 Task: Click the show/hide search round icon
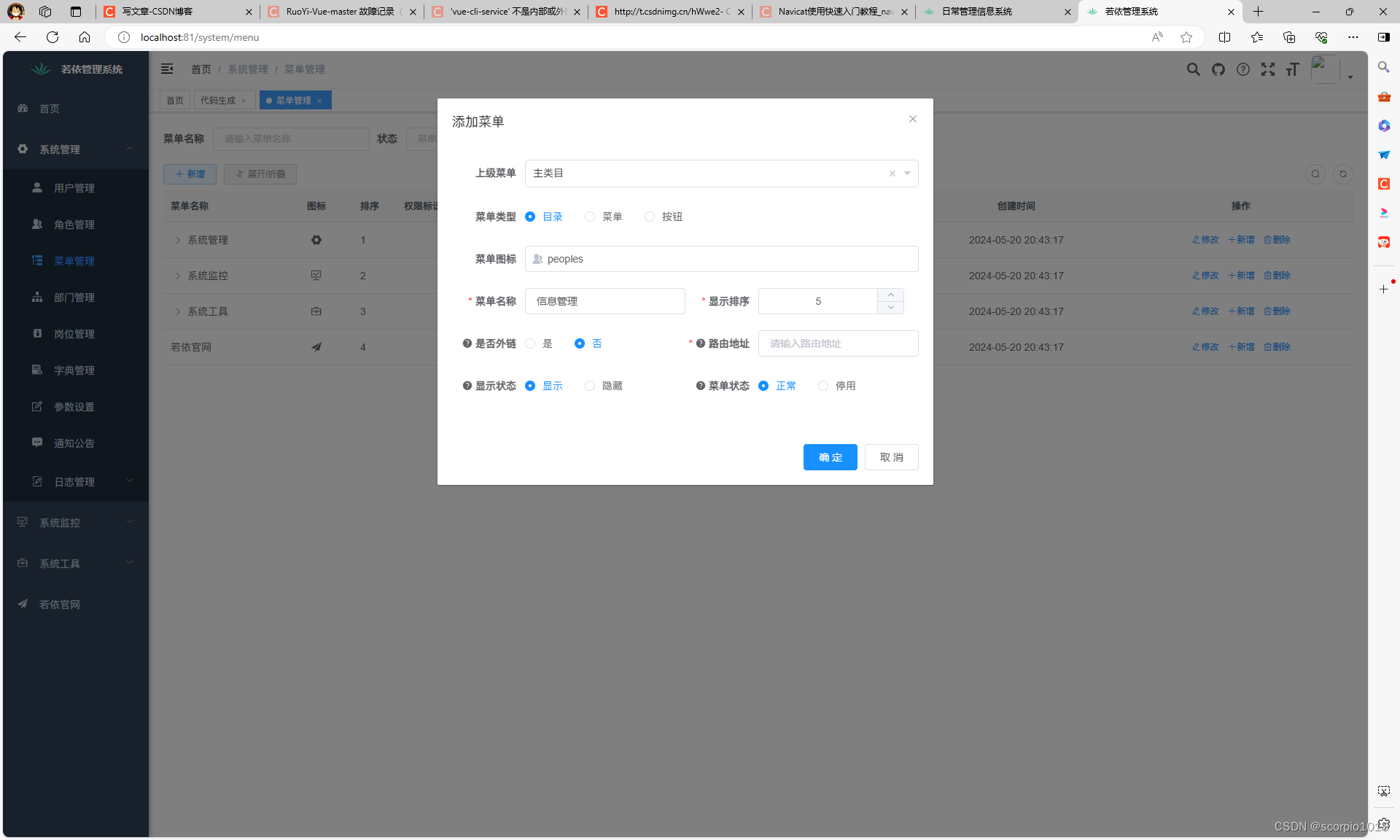1315,174
